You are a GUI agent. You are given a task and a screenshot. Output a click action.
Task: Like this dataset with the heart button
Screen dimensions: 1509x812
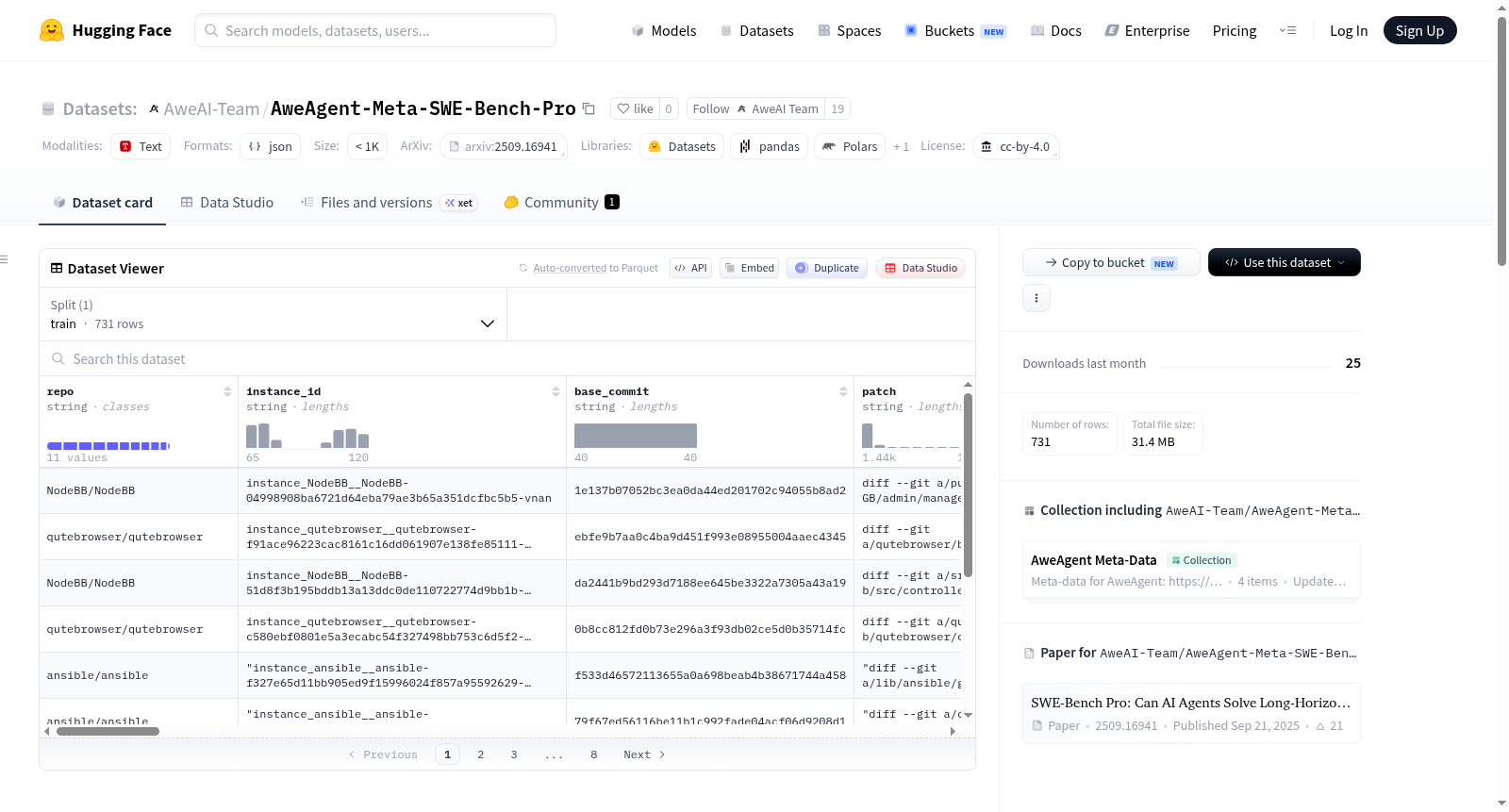(635, 108)
